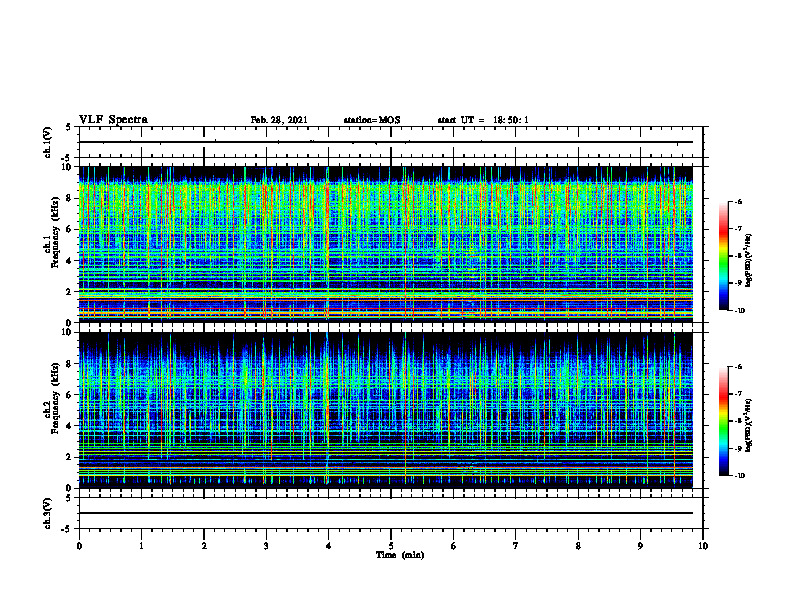This screenshot has width=792, height=612.
Task: Click the ch.1 waveform trace panel
Action: [390, 142]
